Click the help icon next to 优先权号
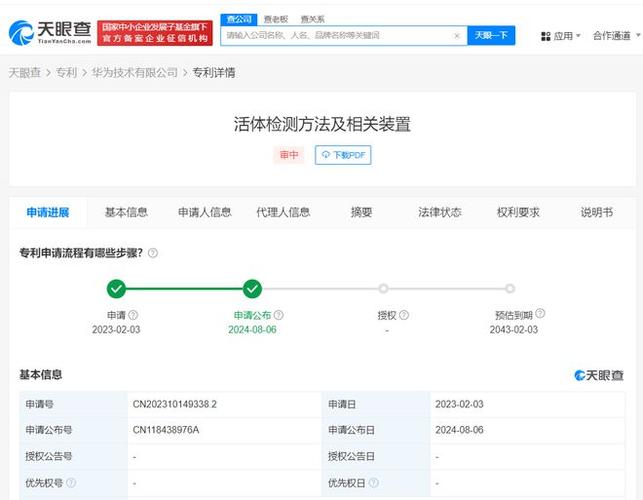 pyautogui.click(x=71, y=483)
